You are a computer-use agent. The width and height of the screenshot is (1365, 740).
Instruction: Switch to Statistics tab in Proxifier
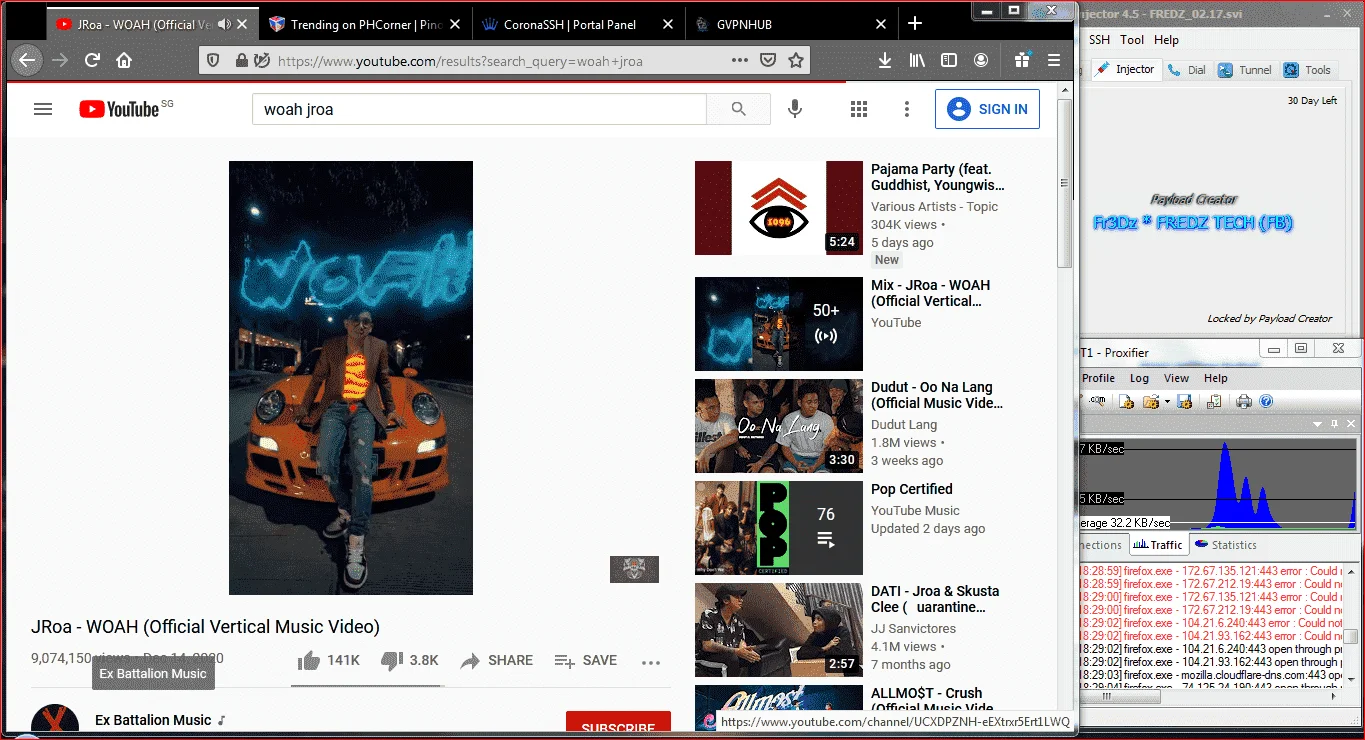1225,545
